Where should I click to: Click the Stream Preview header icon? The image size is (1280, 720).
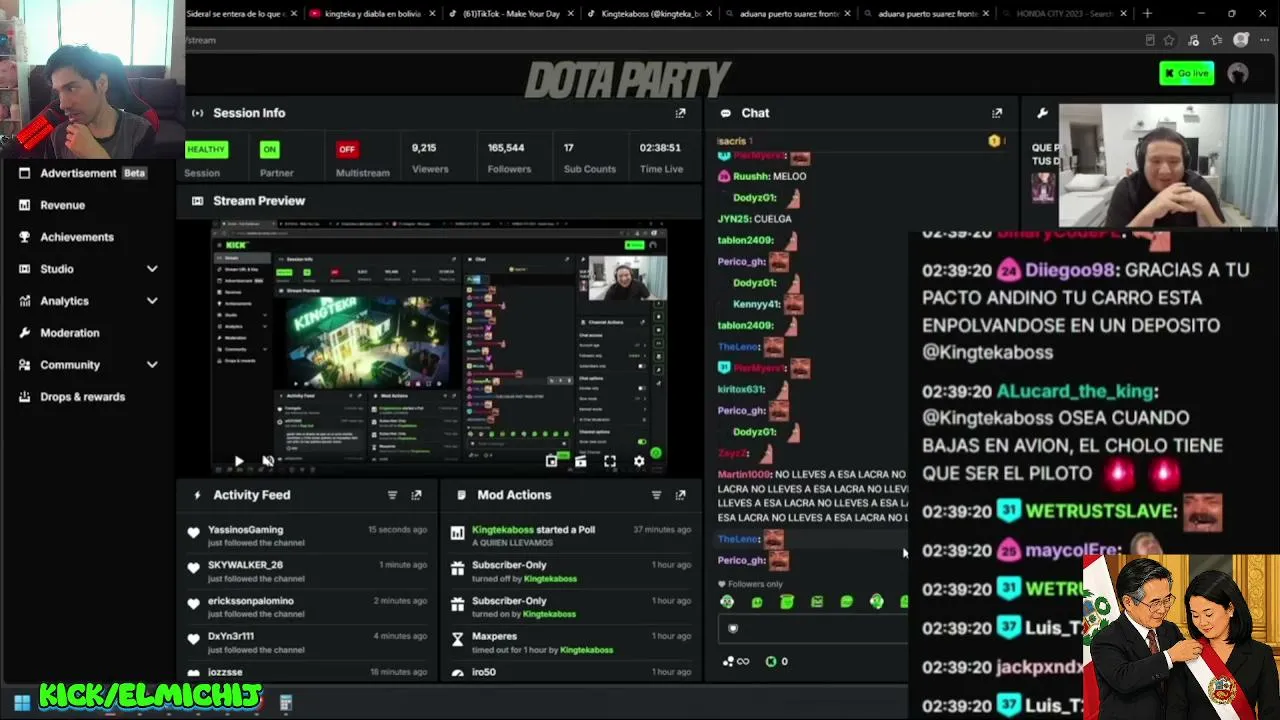(x=197, y=201)
